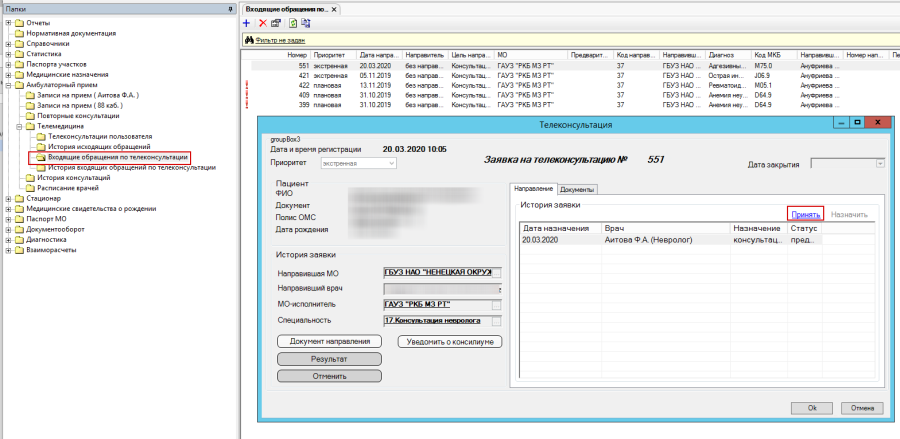Click the Дата назначения column header
This screenshot has height=439, width=900.
click(561, 228)
